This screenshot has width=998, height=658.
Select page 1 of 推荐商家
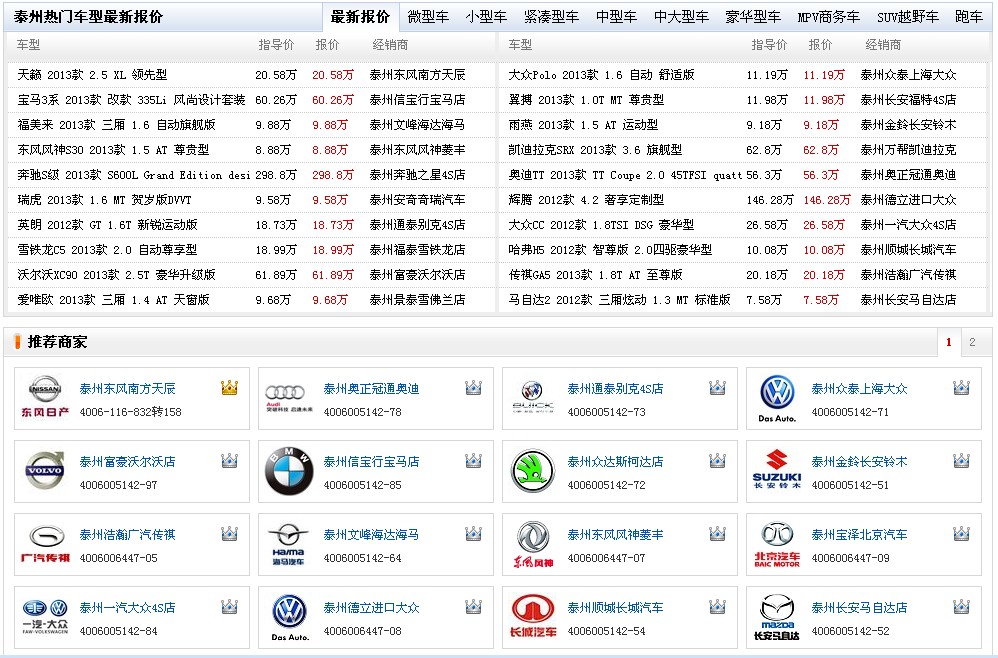pos(948,342)
